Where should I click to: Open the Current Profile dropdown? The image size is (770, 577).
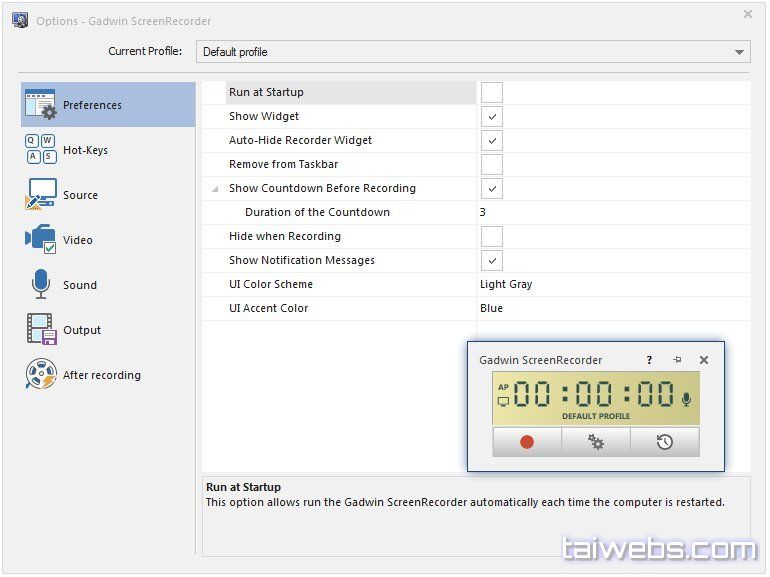[473, 52]
